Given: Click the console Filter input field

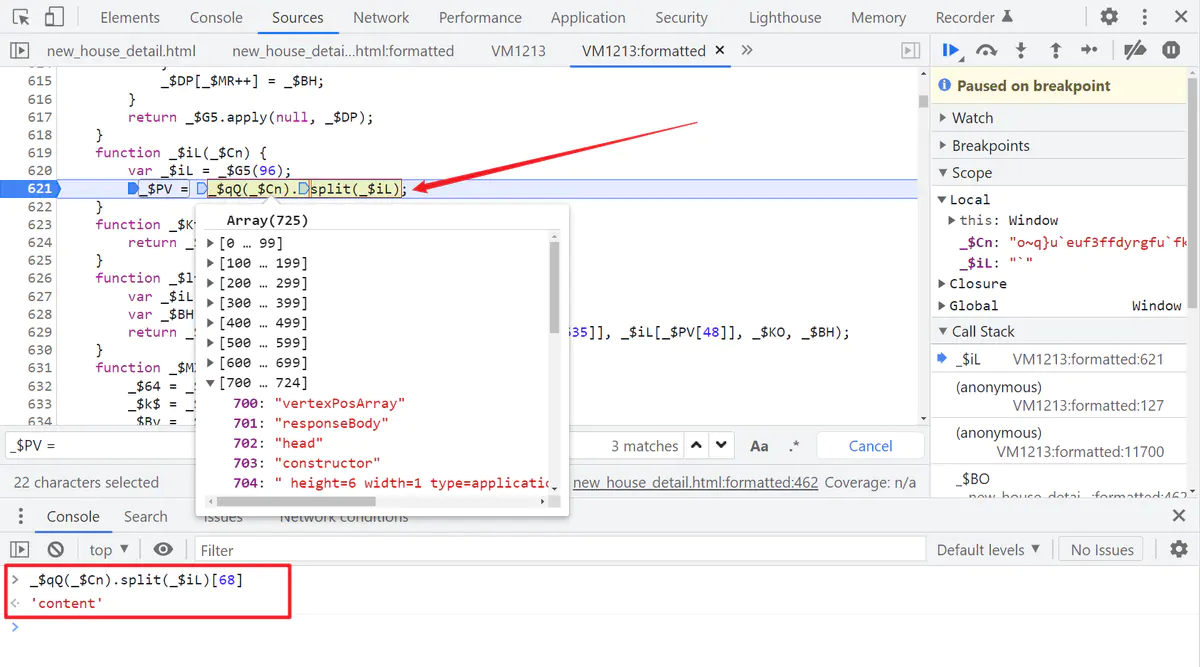Looking at the screenshot, I should click(560, 549).
